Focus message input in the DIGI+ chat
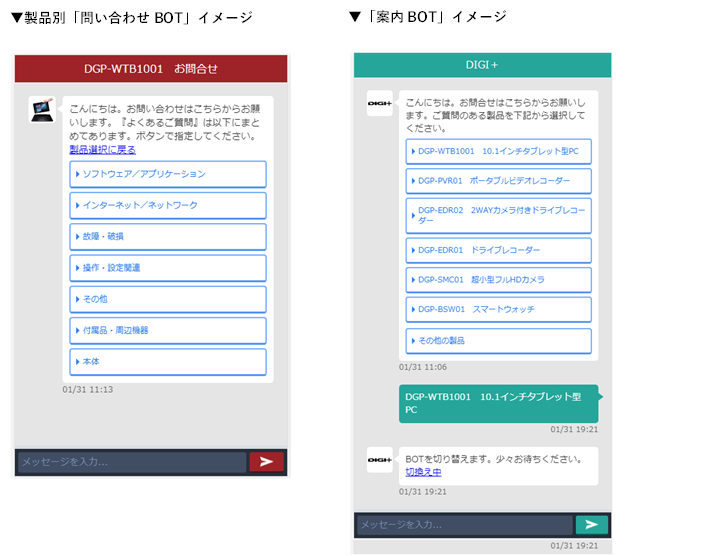 pos(465,525)
